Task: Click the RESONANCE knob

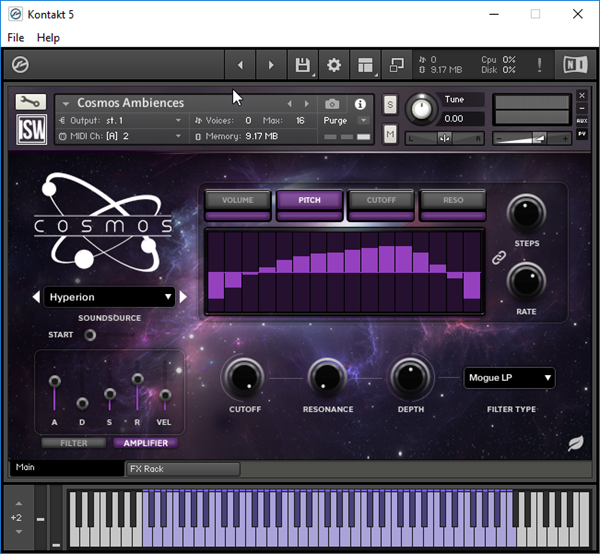Action: click(x=327, y=377)
